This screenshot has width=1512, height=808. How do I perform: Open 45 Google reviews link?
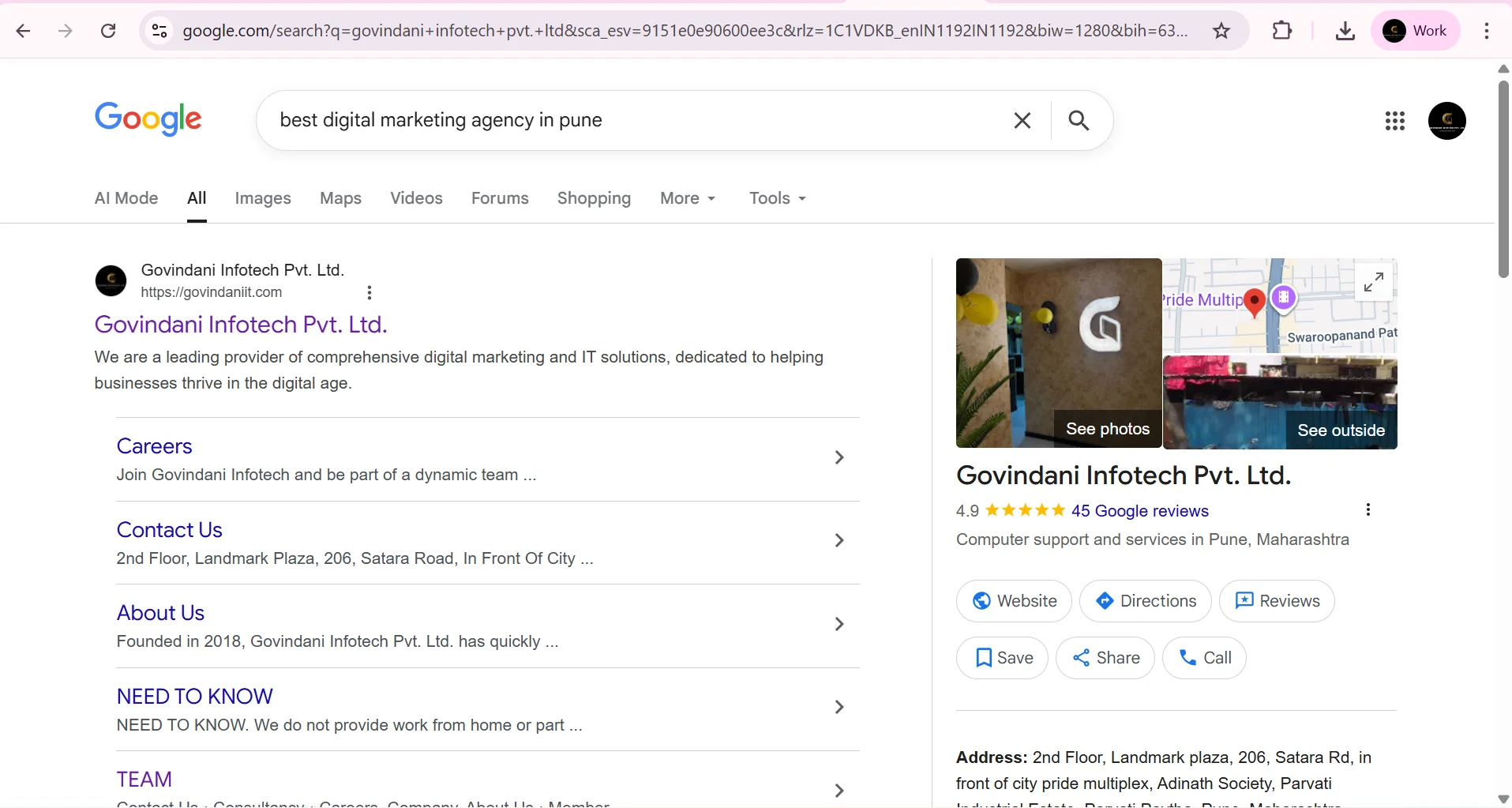coord(1139,511)
